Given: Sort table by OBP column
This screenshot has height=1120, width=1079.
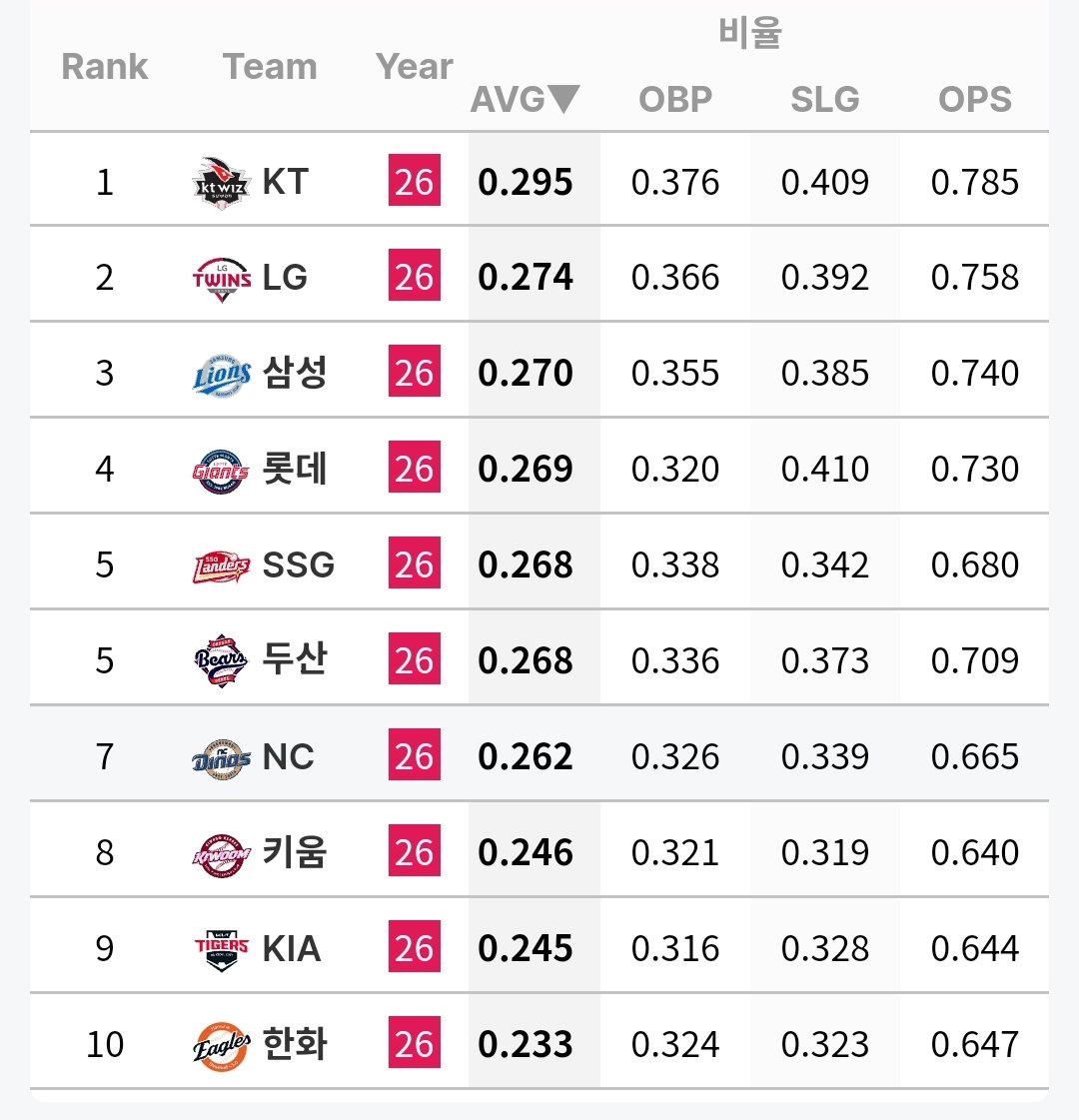Looking at the screenshot, I should (674, 99).
